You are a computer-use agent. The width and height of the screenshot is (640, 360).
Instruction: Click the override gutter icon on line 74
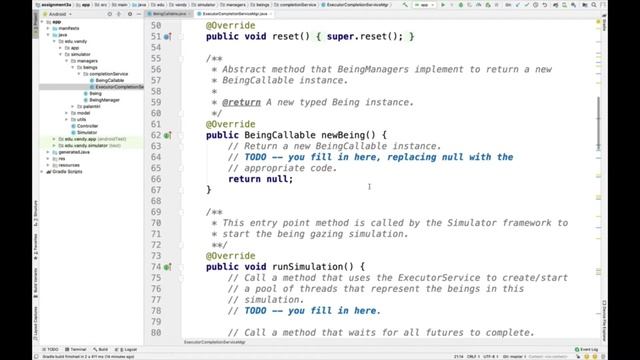coord(167,267)
